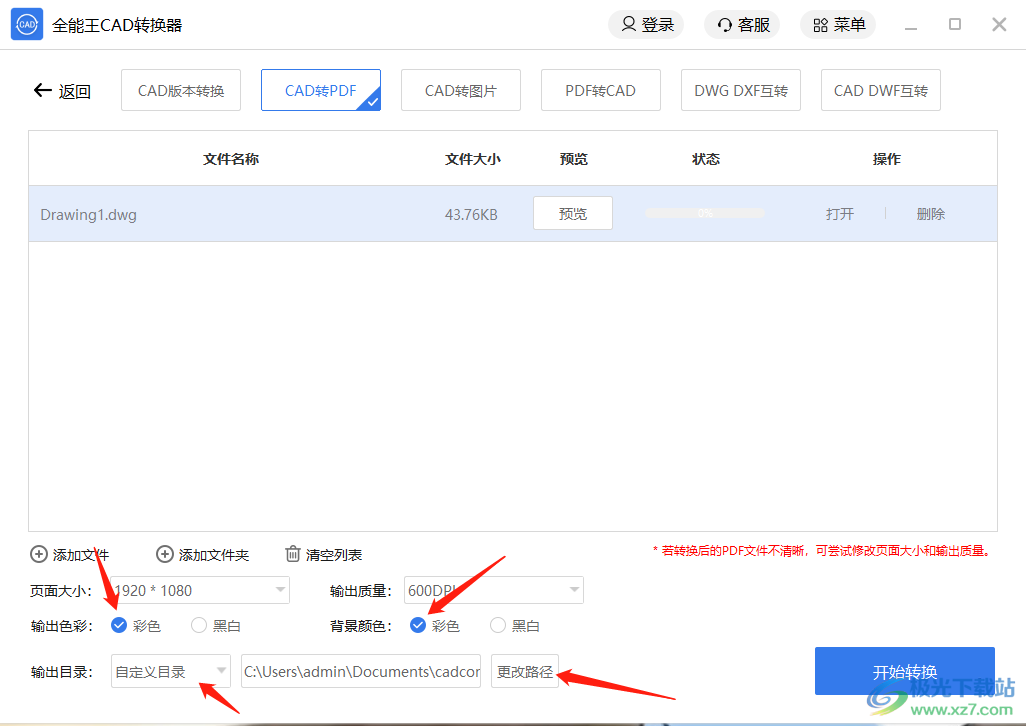Click the back arrow icon beside 返回
Screen dimensions: 1026x726
[x=43, y=90]
